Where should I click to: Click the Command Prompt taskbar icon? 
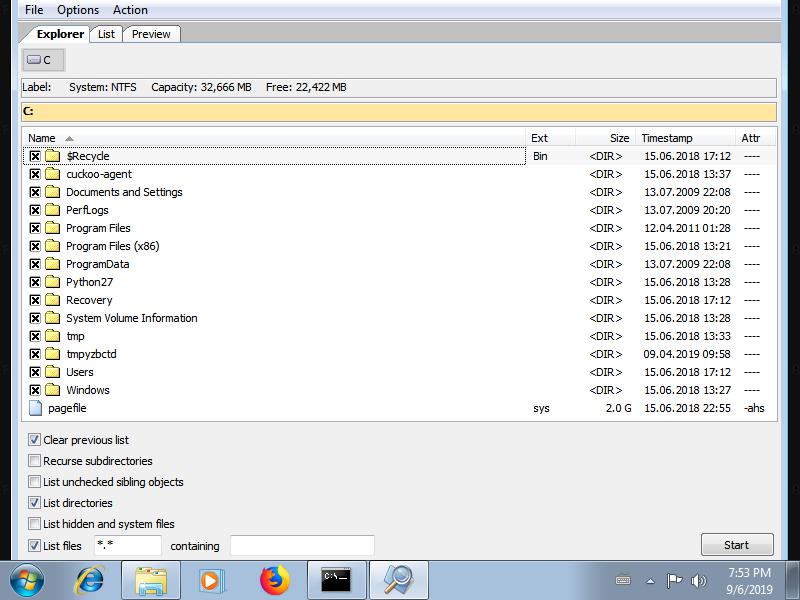336,580
